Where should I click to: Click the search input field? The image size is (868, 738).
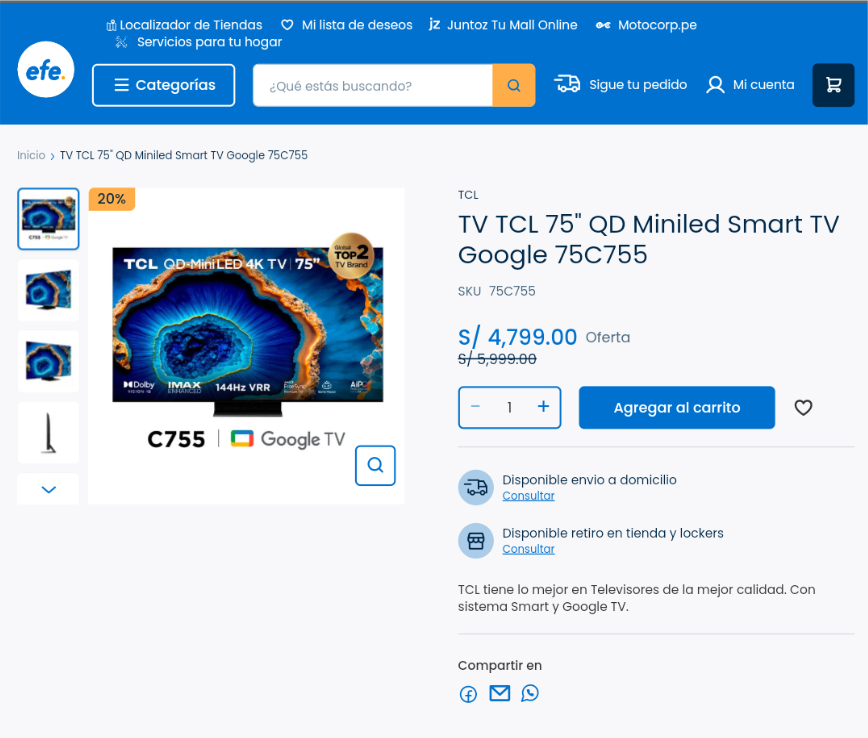(x=380, y=85)
